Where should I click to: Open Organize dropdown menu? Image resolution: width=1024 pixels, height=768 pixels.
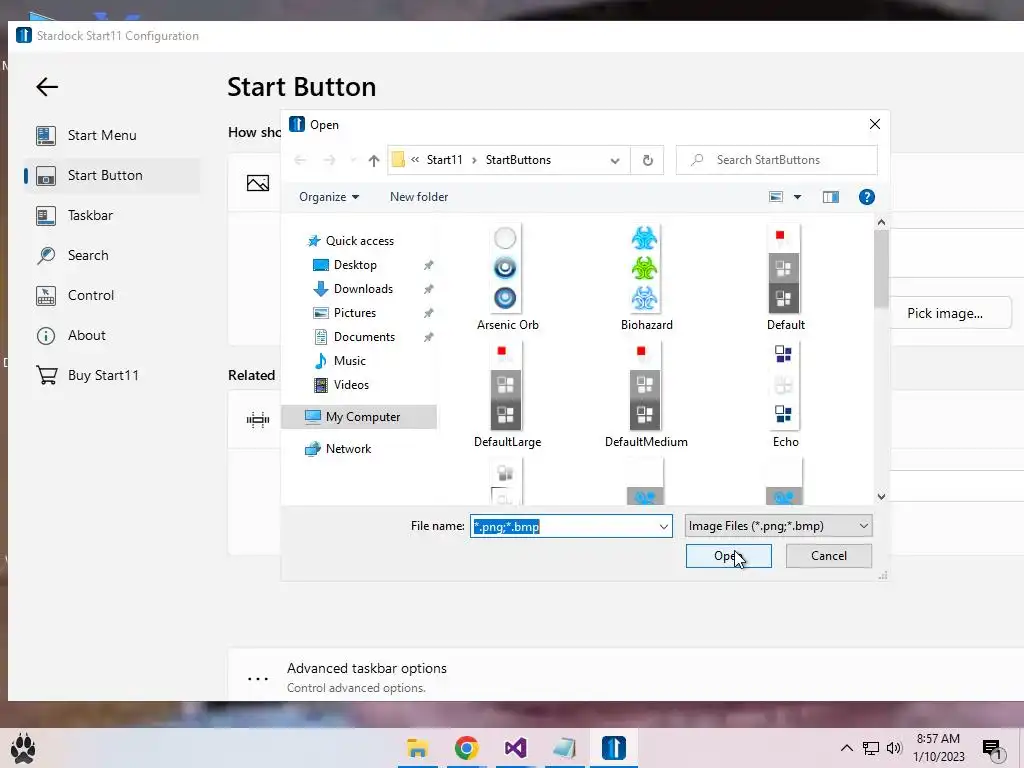(328, 197)
